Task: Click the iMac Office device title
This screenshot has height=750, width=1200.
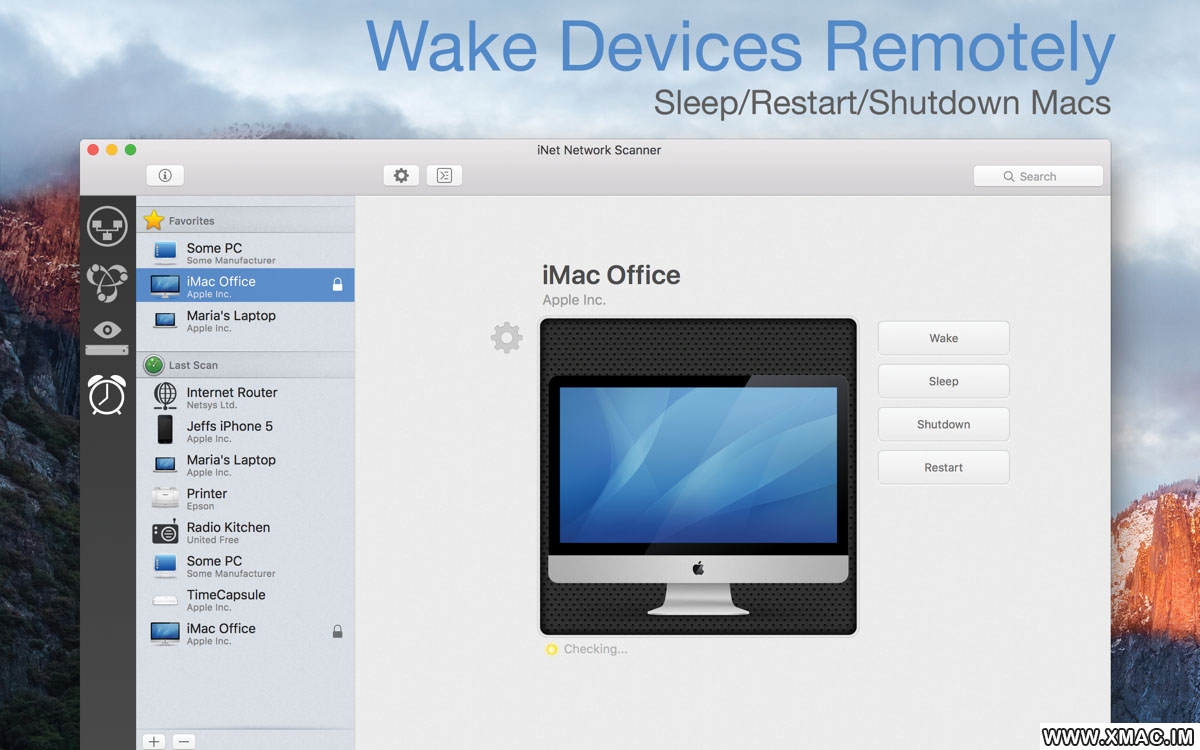Action: click(x=611, y=275)
